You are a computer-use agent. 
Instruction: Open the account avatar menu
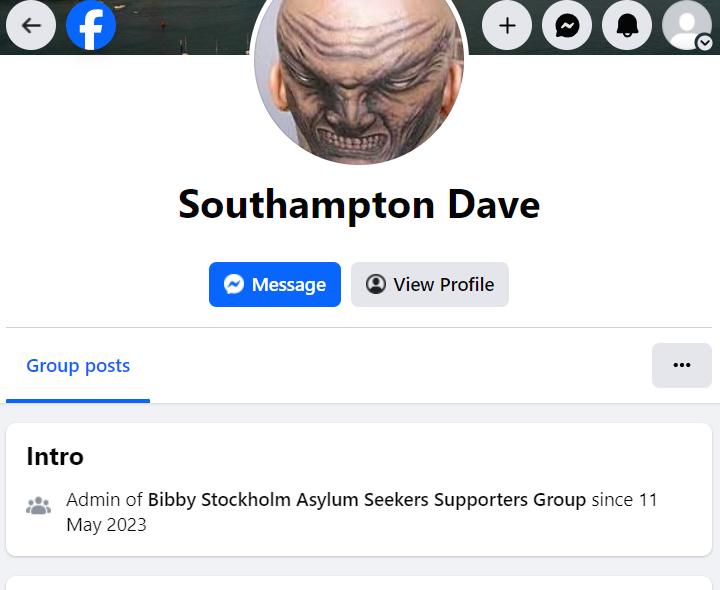point(687,25)
